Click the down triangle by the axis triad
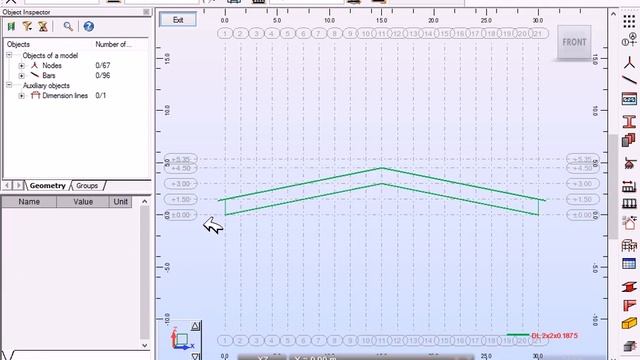Screen dimensions: 640x360 [x=196, y=356]
